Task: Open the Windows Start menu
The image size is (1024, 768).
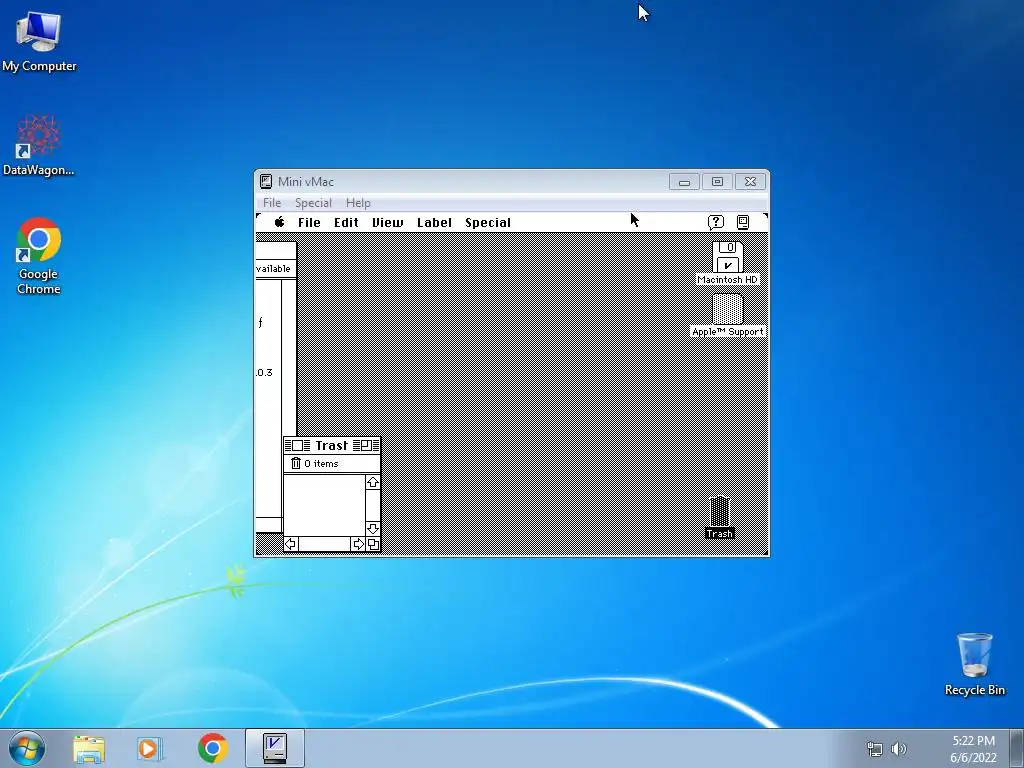Action: coord(27,748)
